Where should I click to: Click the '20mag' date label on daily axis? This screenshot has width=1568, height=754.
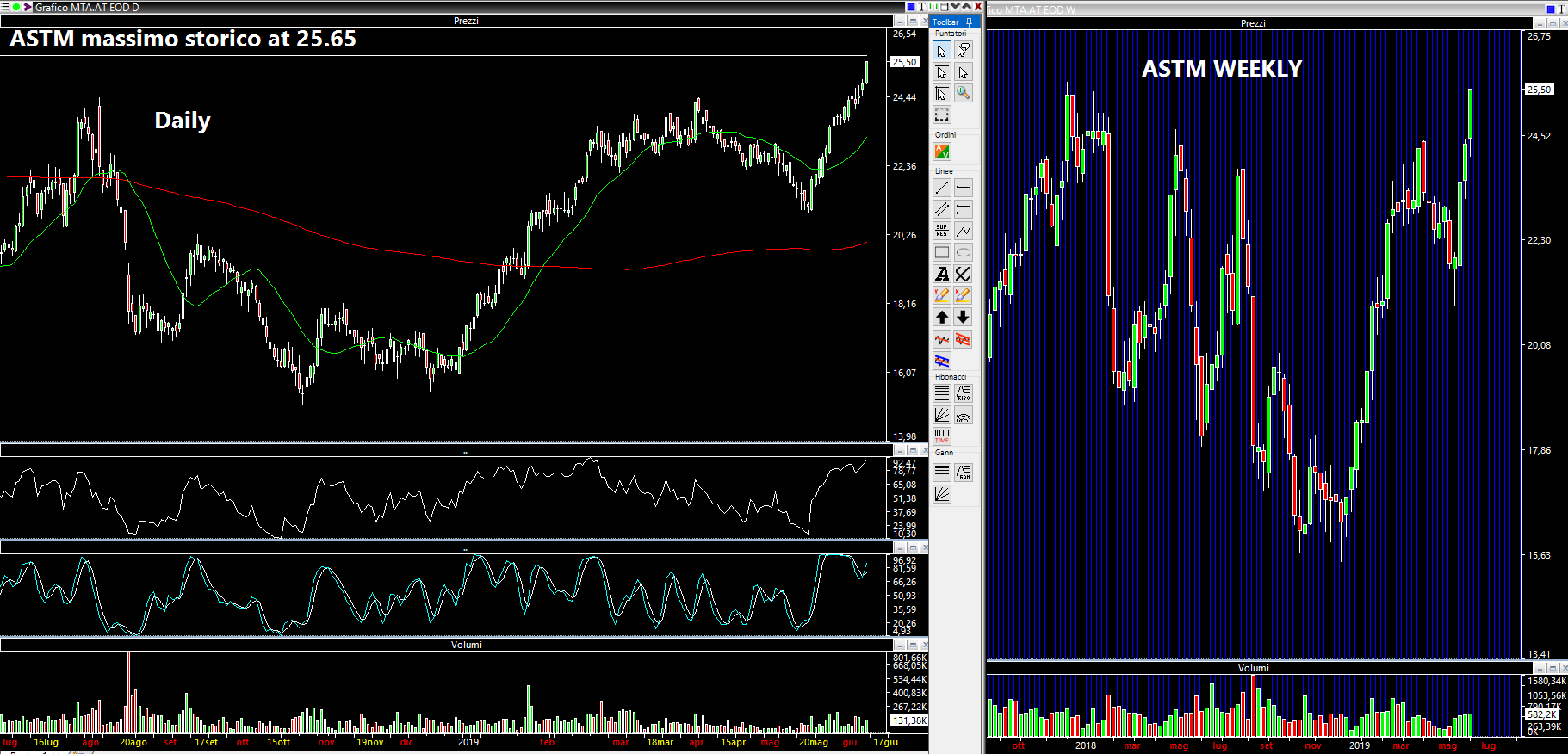point(813,742)
